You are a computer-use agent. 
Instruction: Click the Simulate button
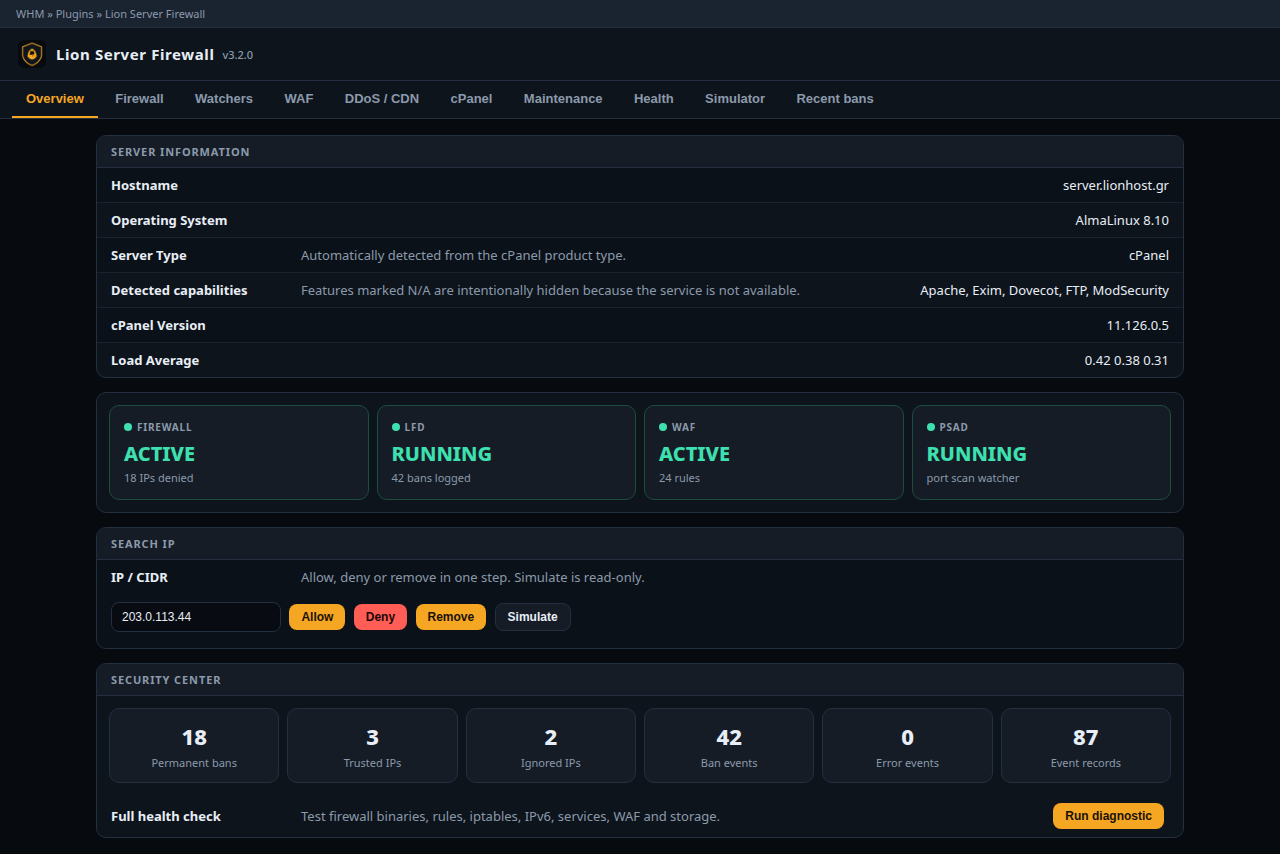point(533,617)
